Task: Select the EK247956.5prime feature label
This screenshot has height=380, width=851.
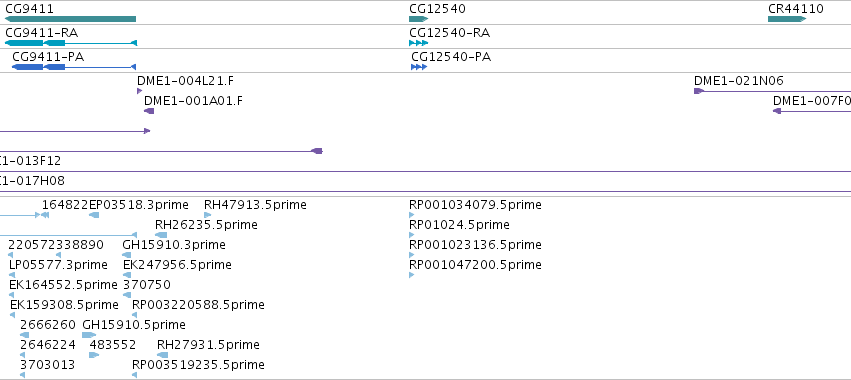Action: pos(177,265)
